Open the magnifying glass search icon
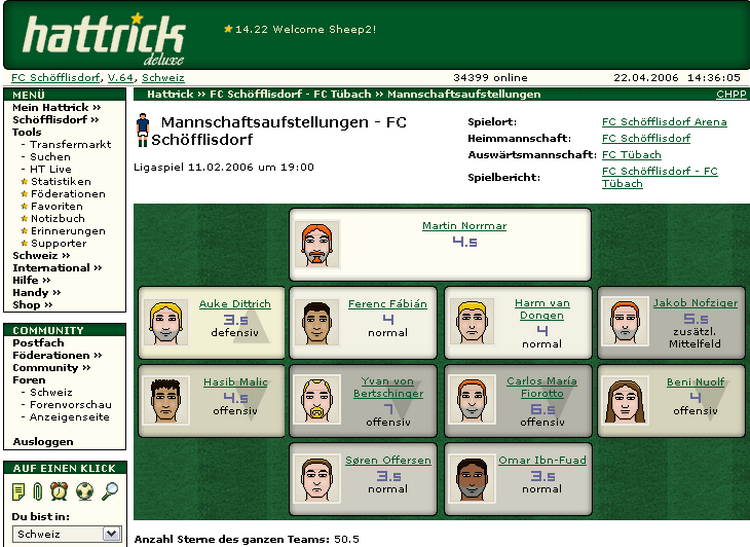Image resolution: width=750 pixels, height=547 pixels. click(x=110, y=492)
